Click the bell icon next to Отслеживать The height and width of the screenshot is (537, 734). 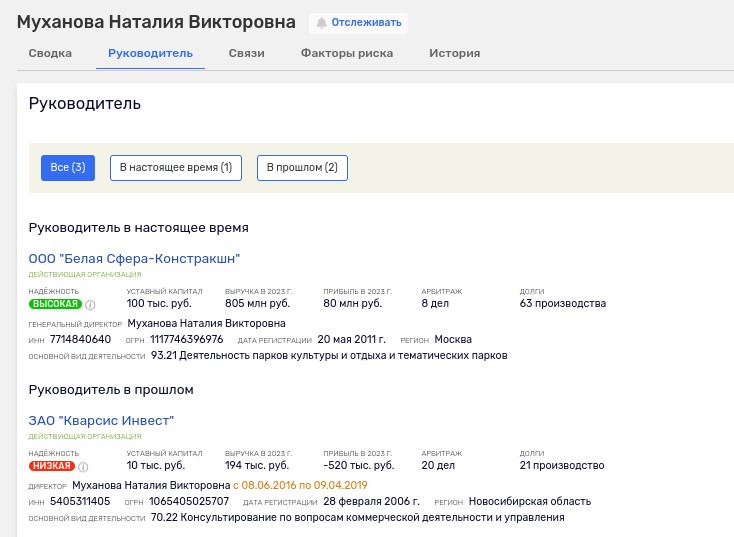click(321, 23)
